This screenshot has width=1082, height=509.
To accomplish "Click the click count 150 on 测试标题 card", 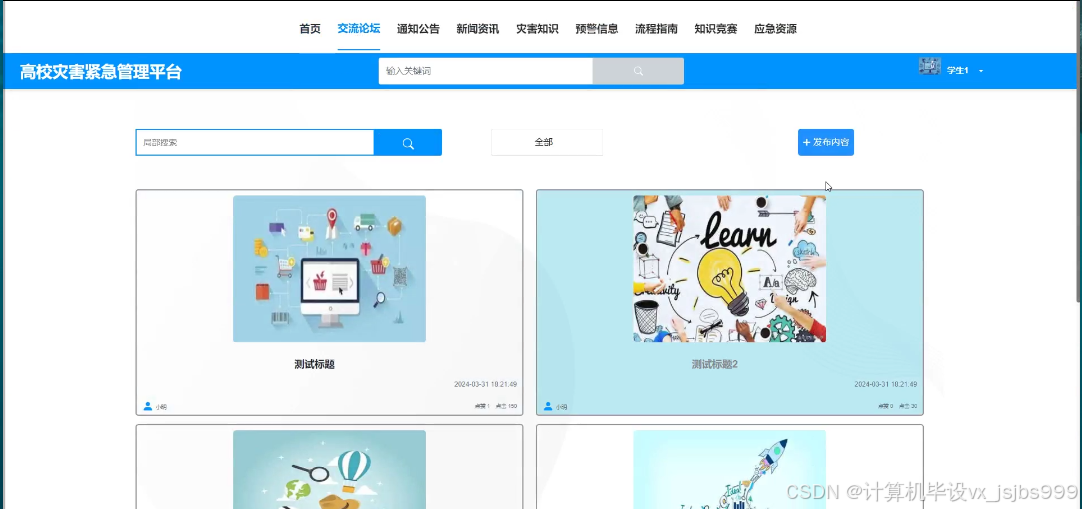I will 506,407.
